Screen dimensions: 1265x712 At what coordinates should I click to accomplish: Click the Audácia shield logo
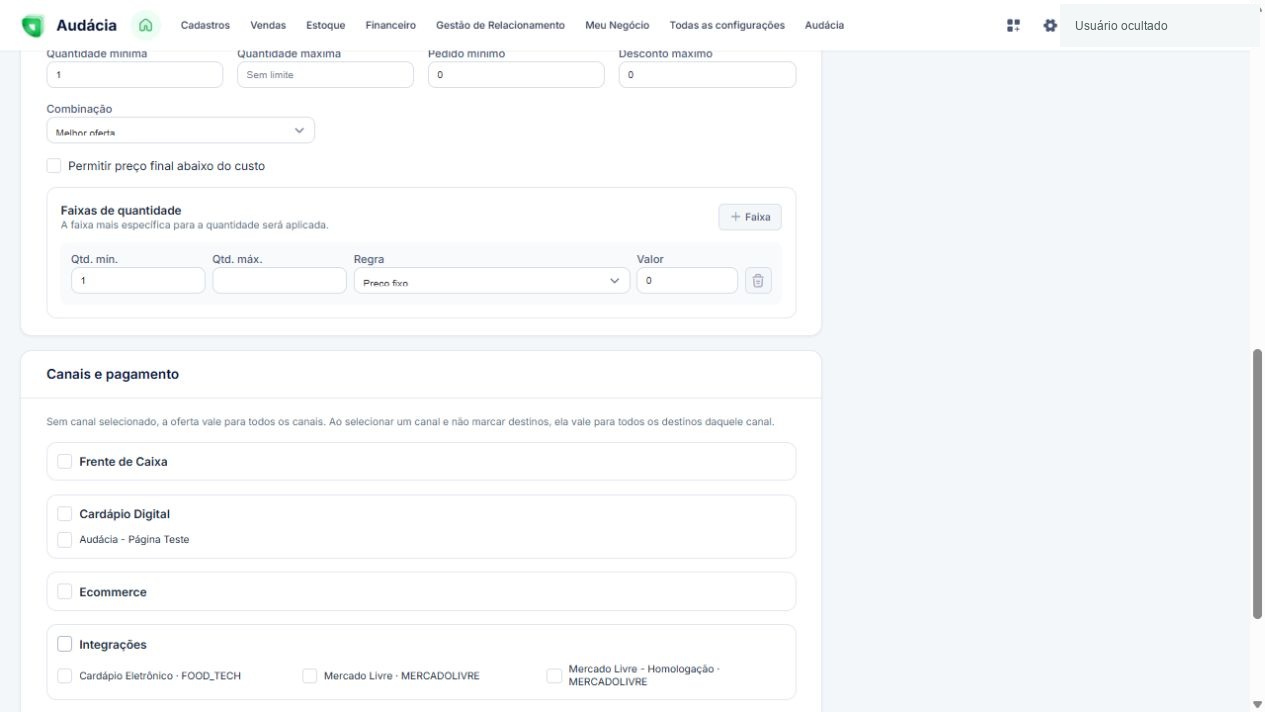tap(33, 25)
